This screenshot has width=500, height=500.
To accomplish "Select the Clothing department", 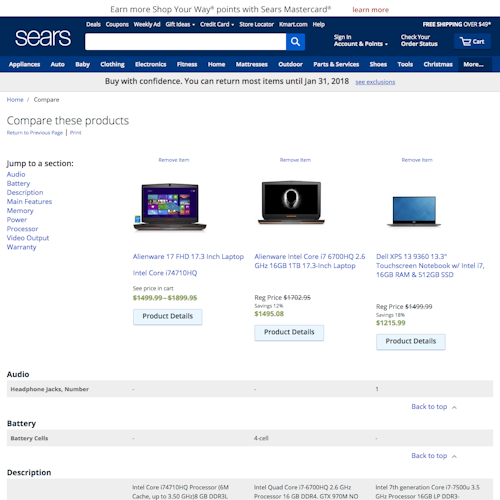I will [x=112, y=64].
